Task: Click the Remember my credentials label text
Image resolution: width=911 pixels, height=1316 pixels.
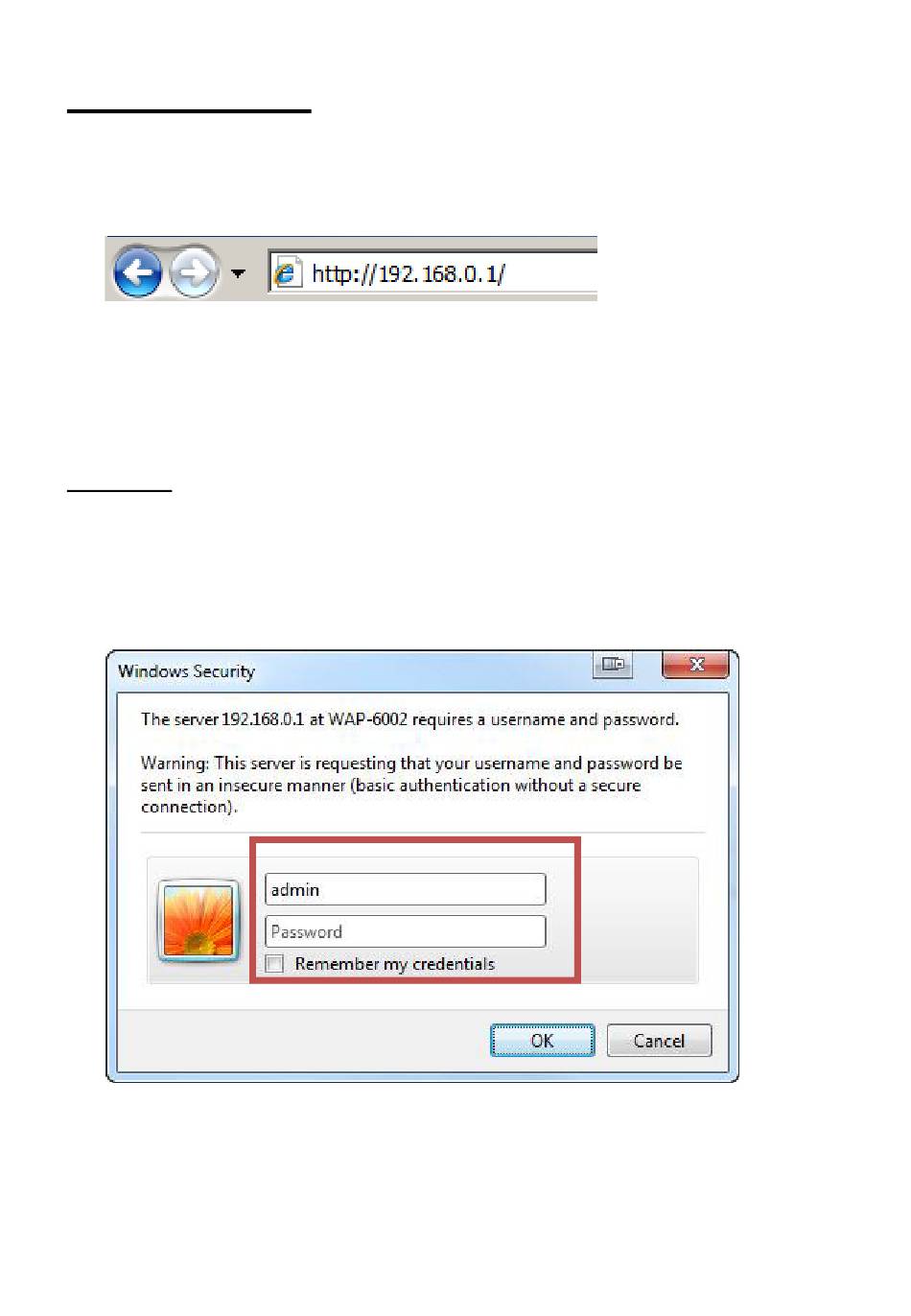Action: click(x=395, y=964)
